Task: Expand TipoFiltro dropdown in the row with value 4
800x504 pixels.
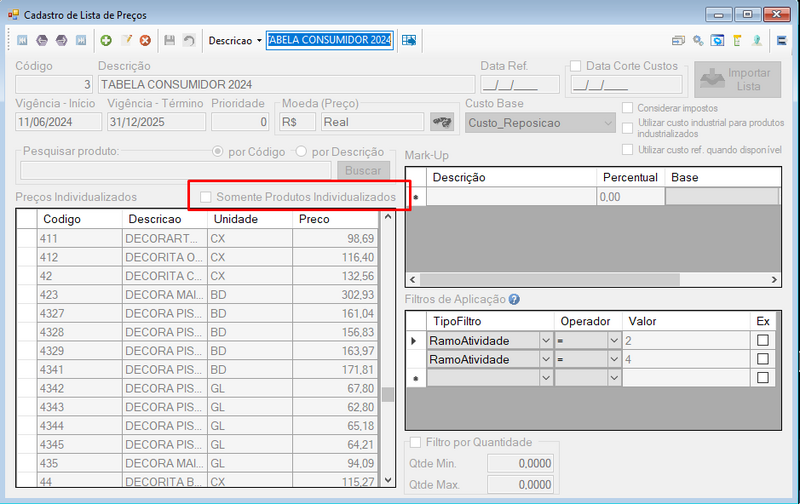Action: [546, 359]
